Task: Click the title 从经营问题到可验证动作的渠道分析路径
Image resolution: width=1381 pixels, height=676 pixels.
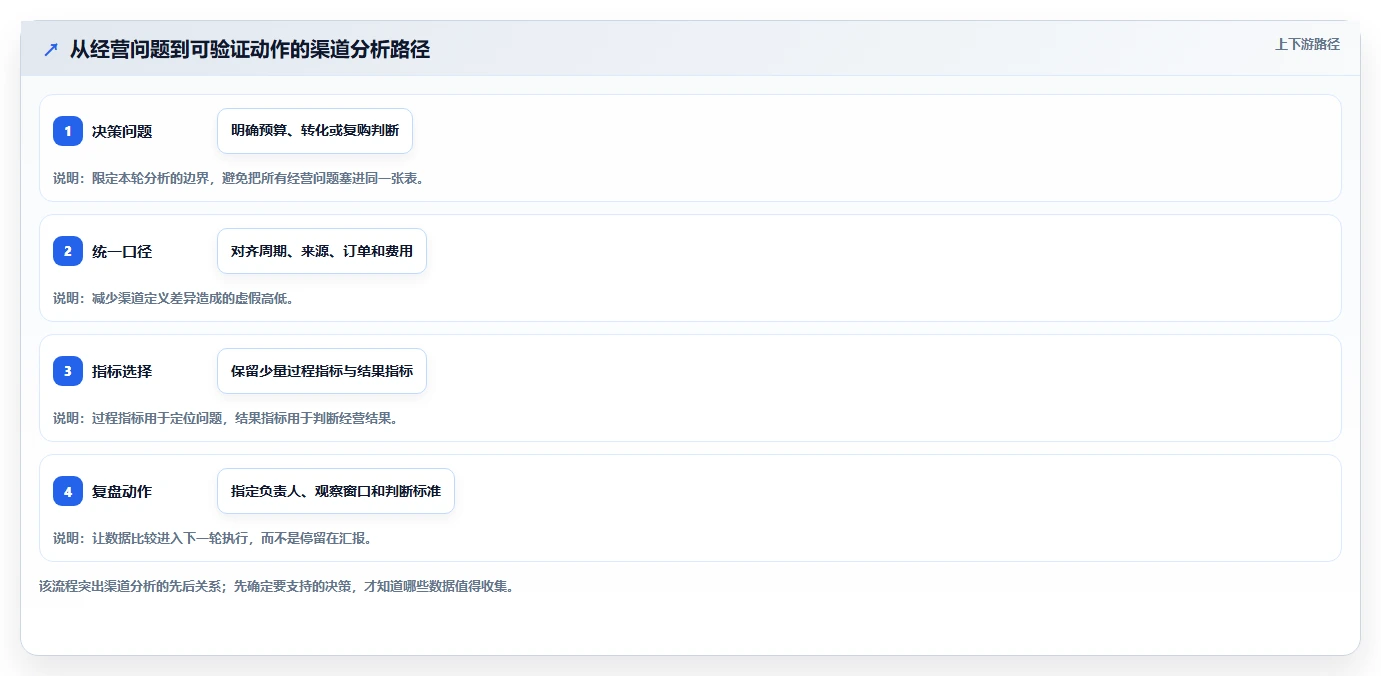Action: [x=250, y=49]
